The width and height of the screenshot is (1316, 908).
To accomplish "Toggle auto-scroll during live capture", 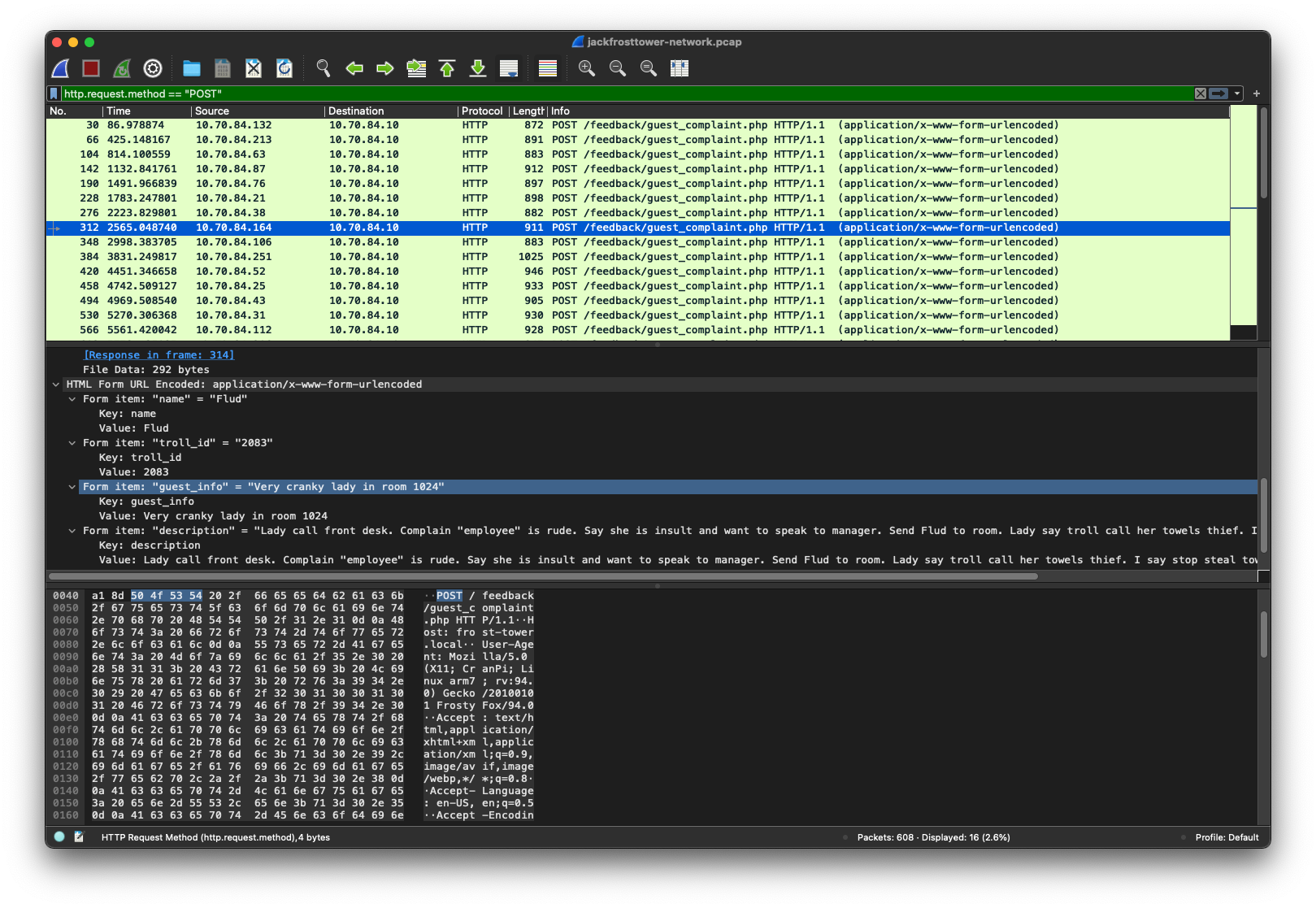I will coord(509,69).
